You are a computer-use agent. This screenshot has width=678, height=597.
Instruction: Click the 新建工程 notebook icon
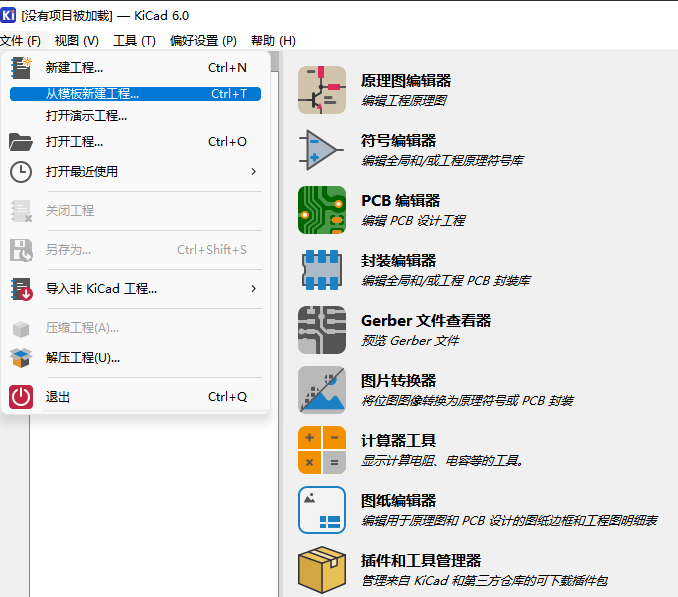(x=21, y=68)
